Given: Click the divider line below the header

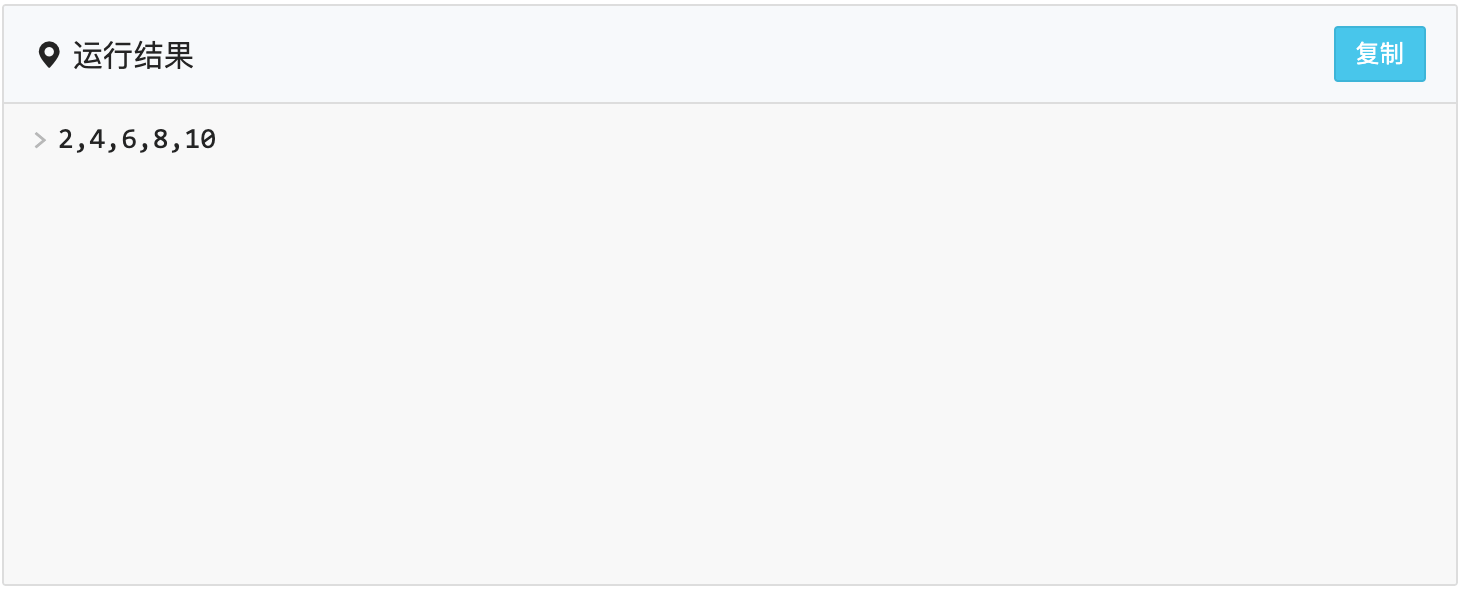Looking at the screenshot, I should coord(730,103).
